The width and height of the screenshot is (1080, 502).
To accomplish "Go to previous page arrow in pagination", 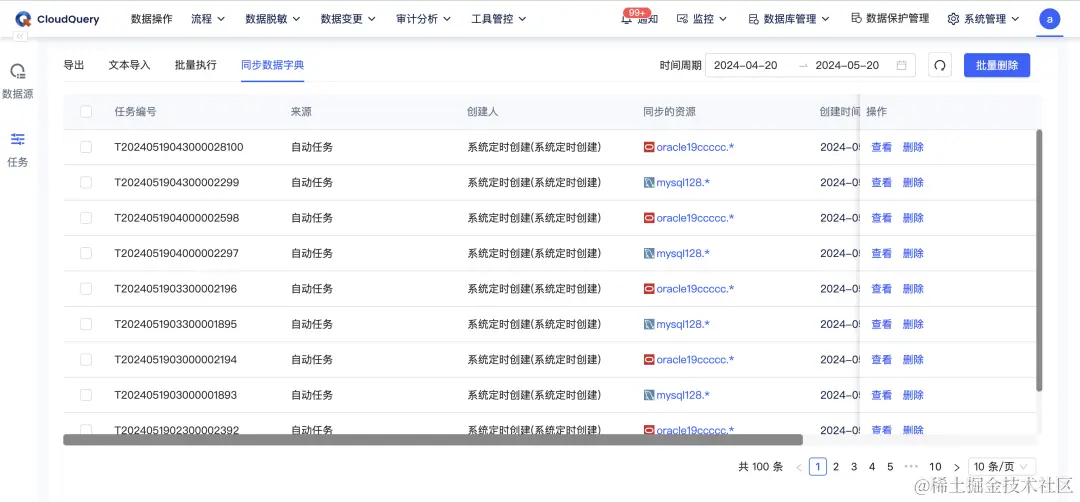I will (799, 467).
